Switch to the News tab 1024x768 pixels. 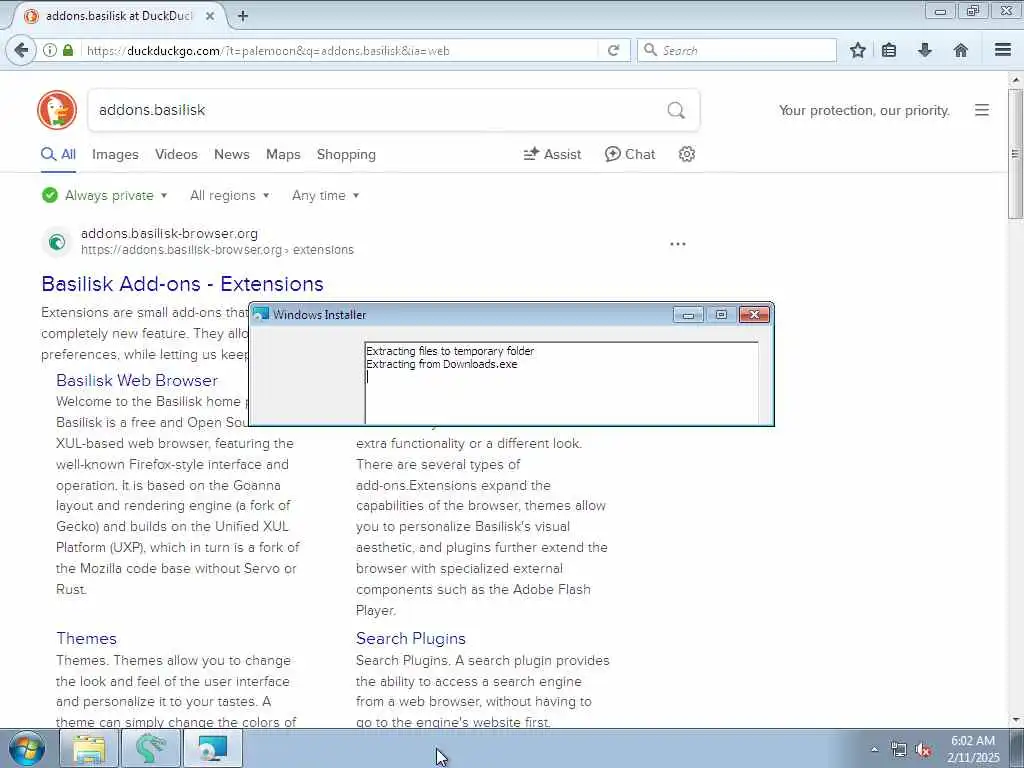[x=232, y=155]
